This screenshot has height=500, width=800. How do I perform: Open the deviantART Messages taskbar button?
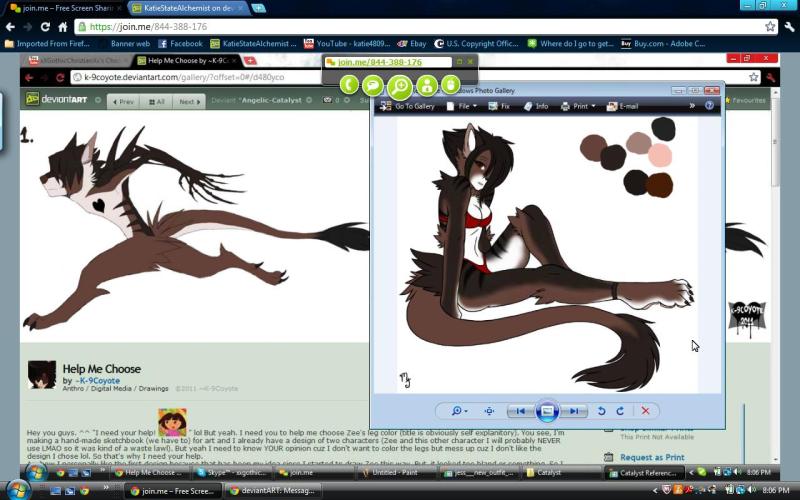273,491
